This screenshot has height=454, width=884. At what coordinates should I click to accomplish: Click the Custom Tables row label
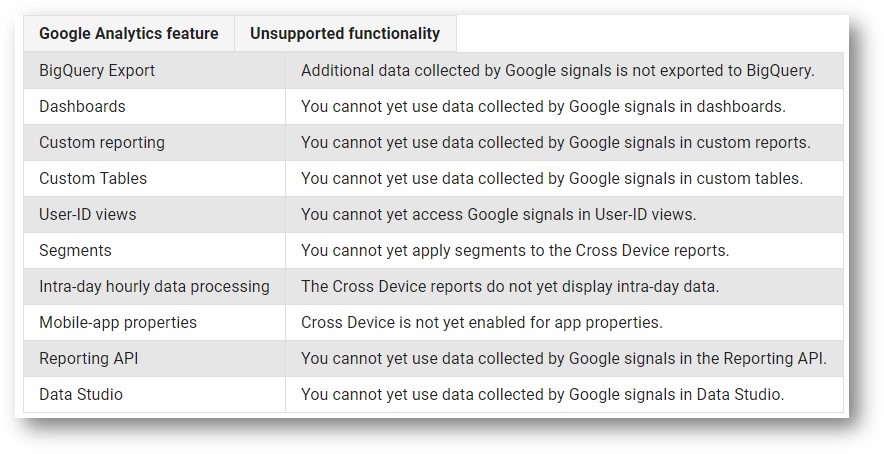[x=93, y=178]
